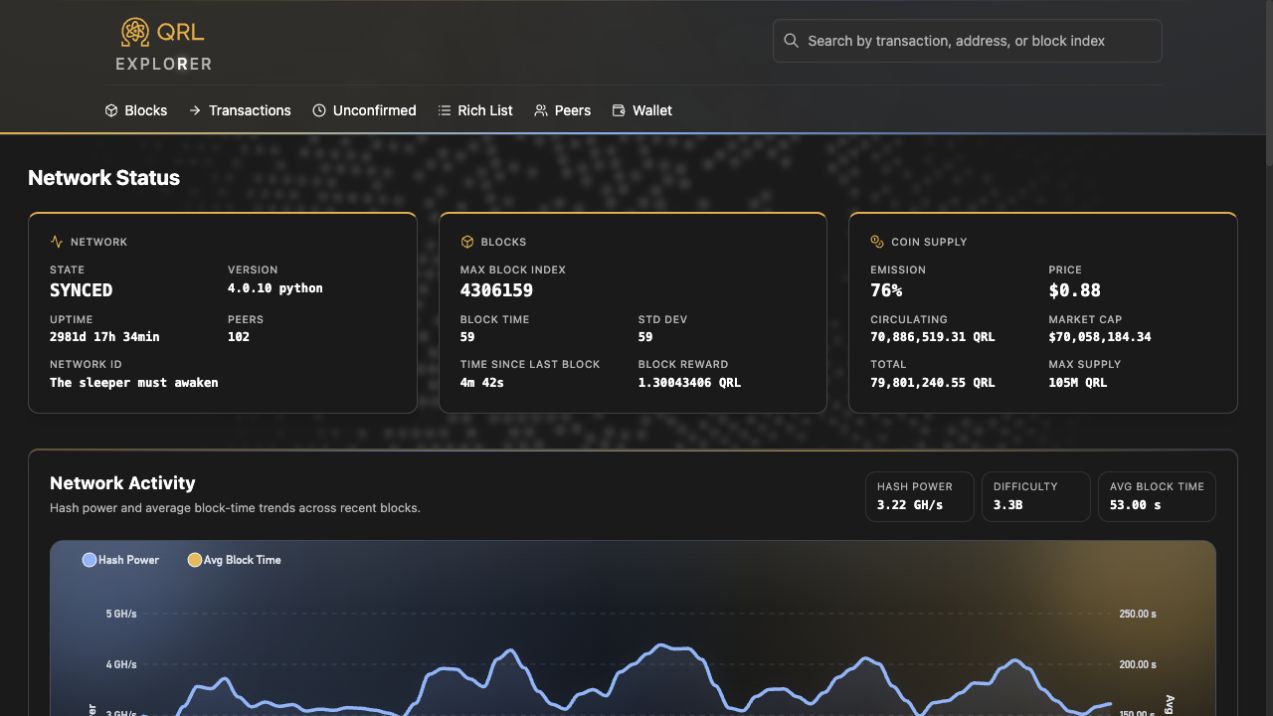Click the Network Status heading
The width and height of the screenshot is (1273, 716).
click(104, 178)
